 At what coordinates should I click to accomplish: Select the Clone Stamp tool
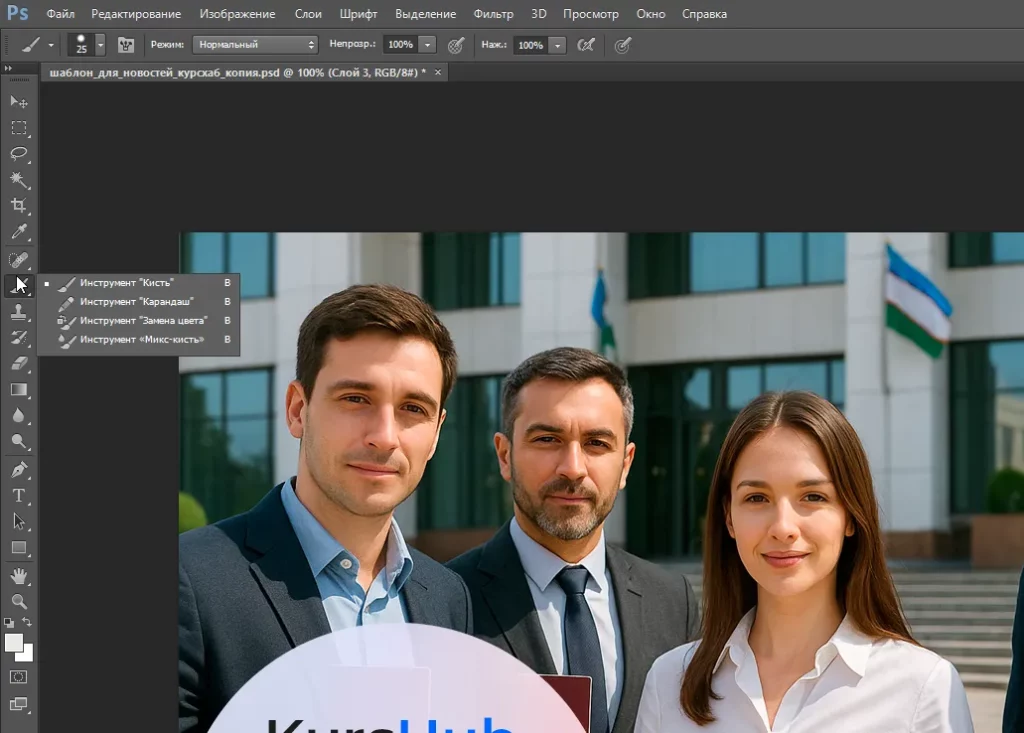coord(18,312)
